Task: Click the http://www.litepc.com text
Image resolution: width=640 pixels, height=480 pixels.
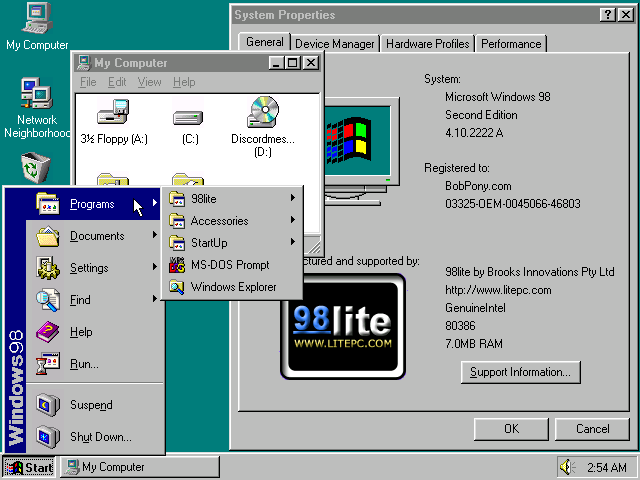Action: [498, 290]
